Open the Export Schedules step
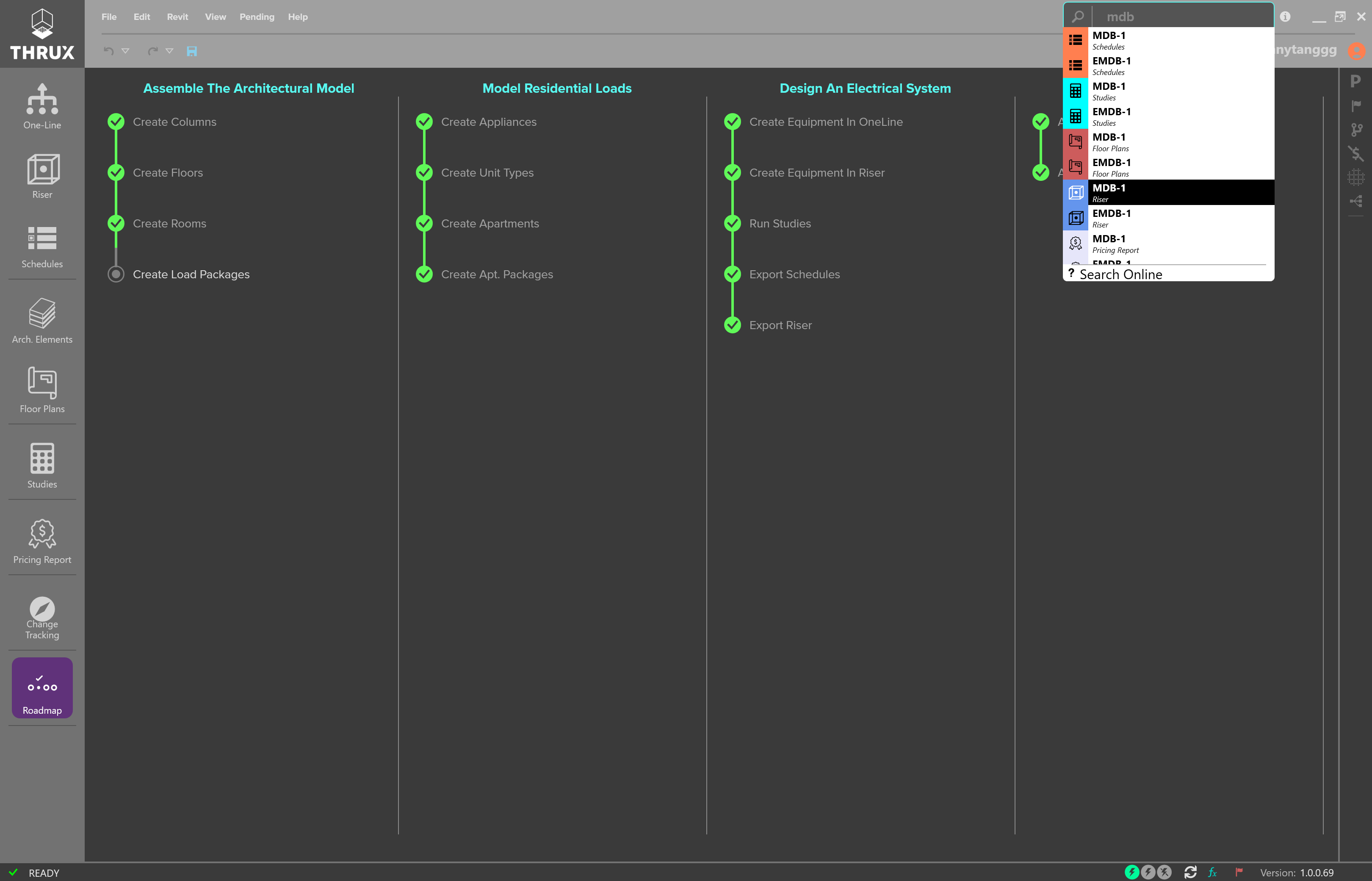 (794, 274)
